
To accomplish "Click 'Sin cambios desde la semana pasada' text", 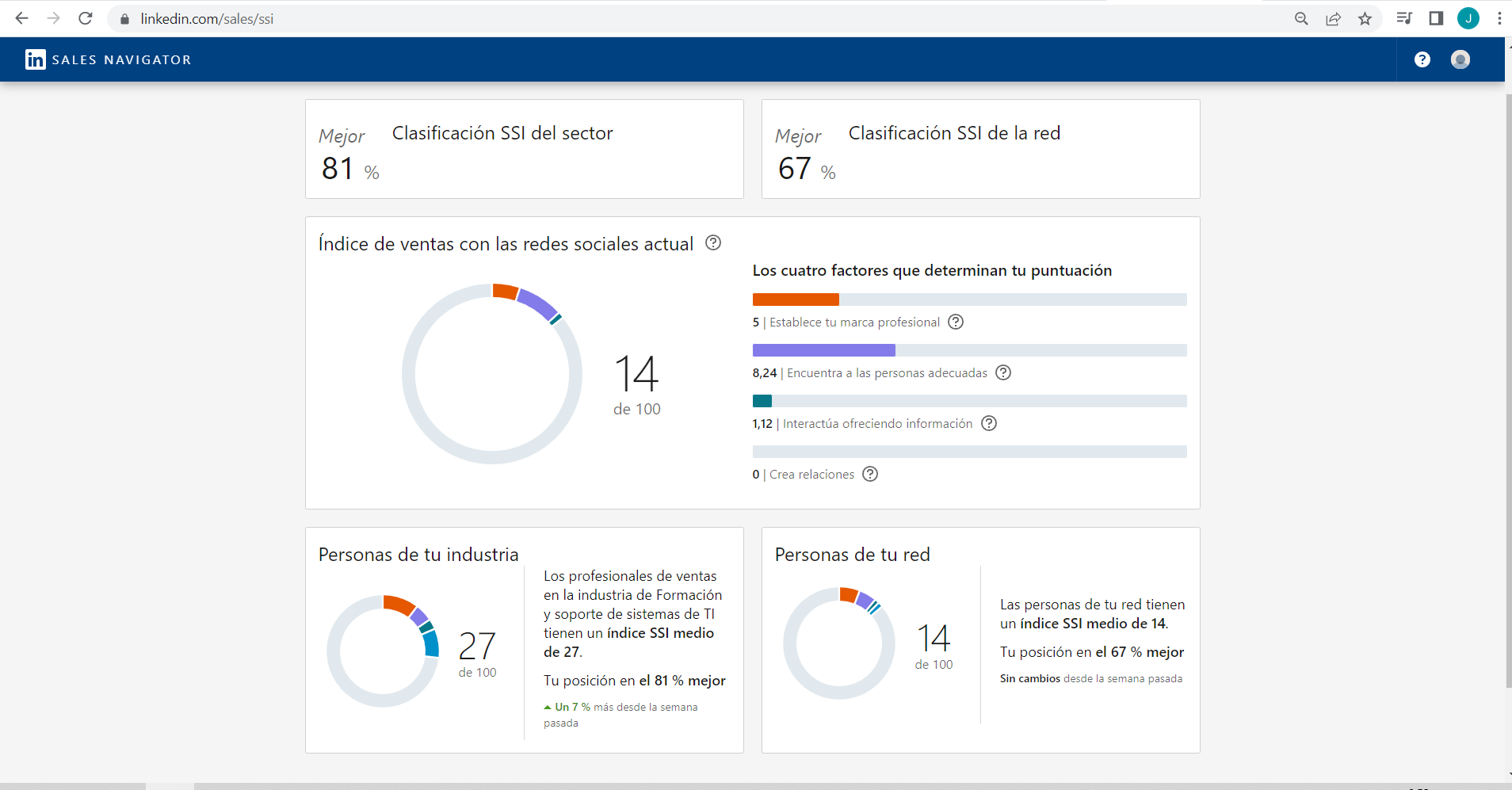I will pos(1091,678).
